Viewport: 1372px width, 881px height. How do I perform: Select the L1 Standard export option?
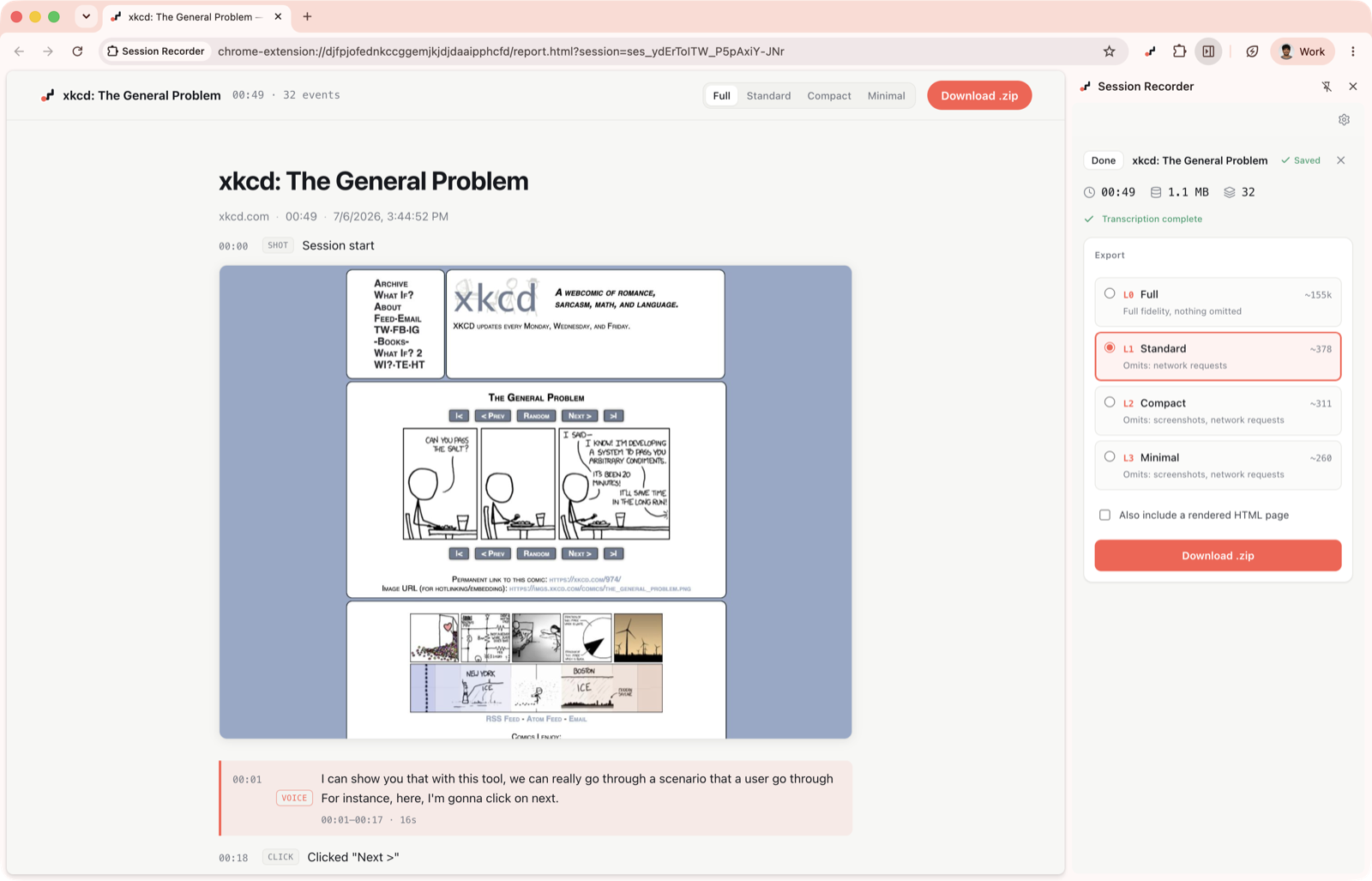[1218, 356]
